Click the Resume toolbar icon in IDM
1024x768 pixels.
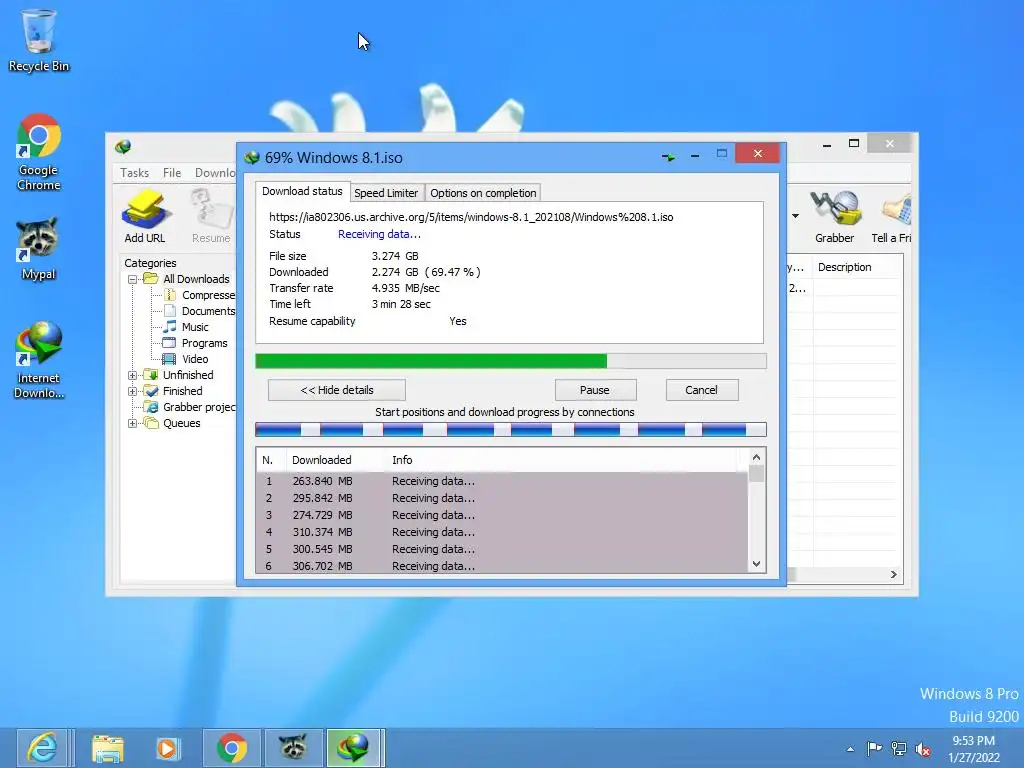tap(211, 216)
